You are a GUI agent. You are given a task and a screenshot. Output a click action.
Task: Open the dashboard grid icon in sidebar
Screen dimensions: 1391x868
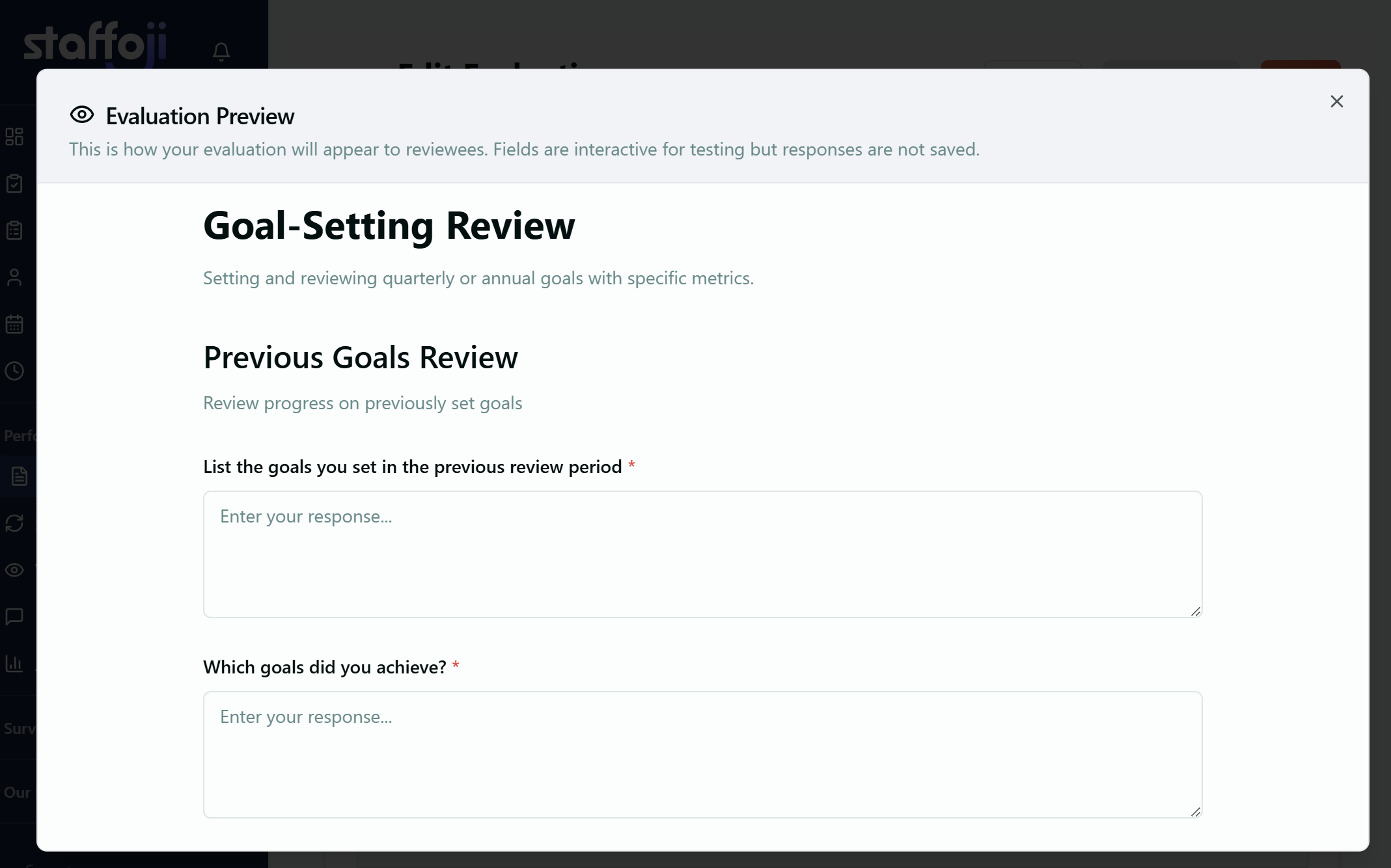click(x=14, y=137)
